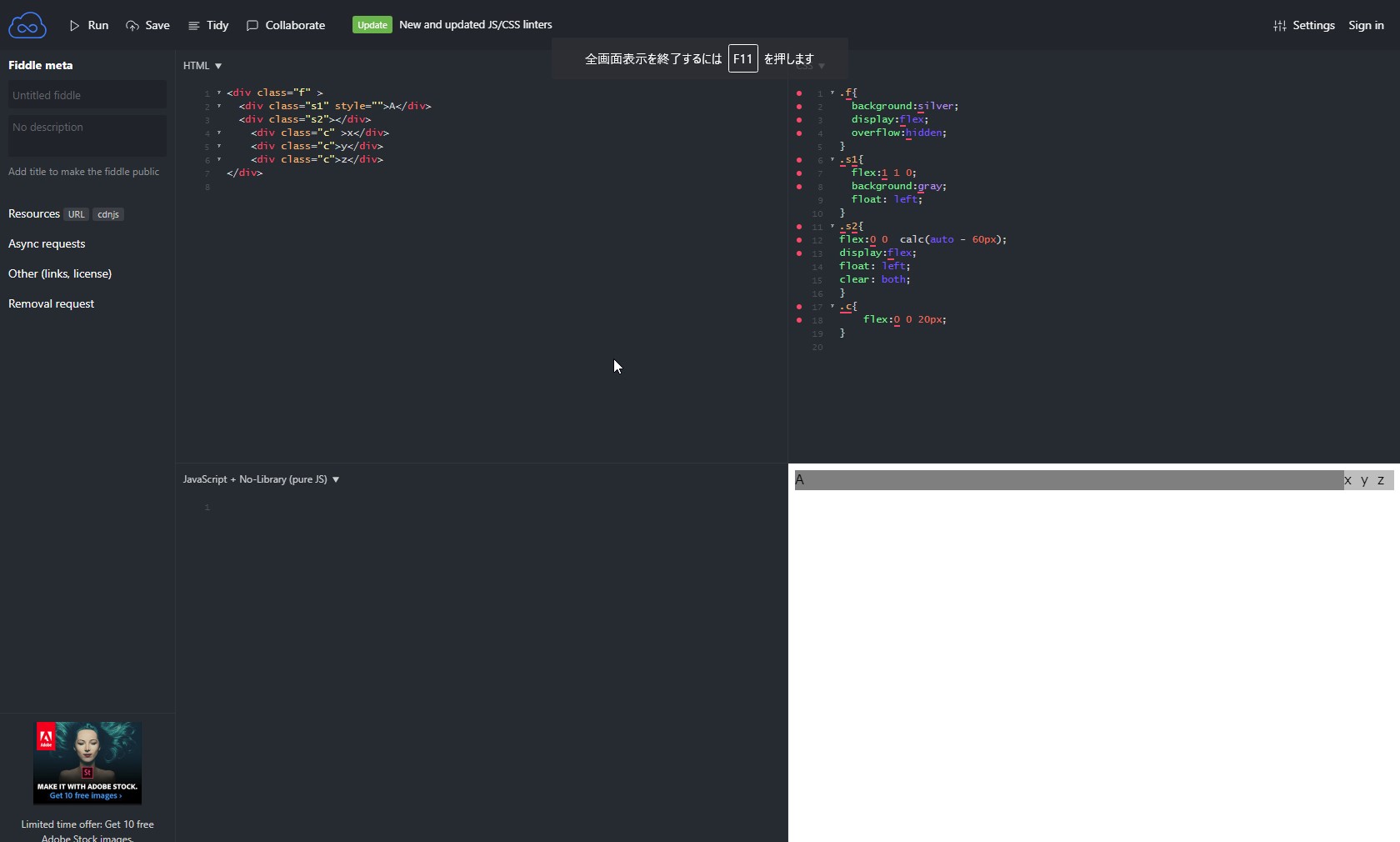
Task: Click lint marker on CSS line 7
Action: pyautogui.click(x=799, y=173)
